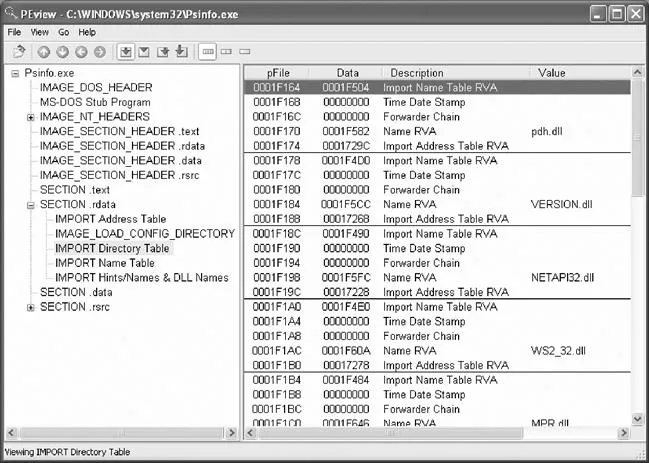649x463 pixels.
Task: Open the Go menu
Action: (63, 32)
